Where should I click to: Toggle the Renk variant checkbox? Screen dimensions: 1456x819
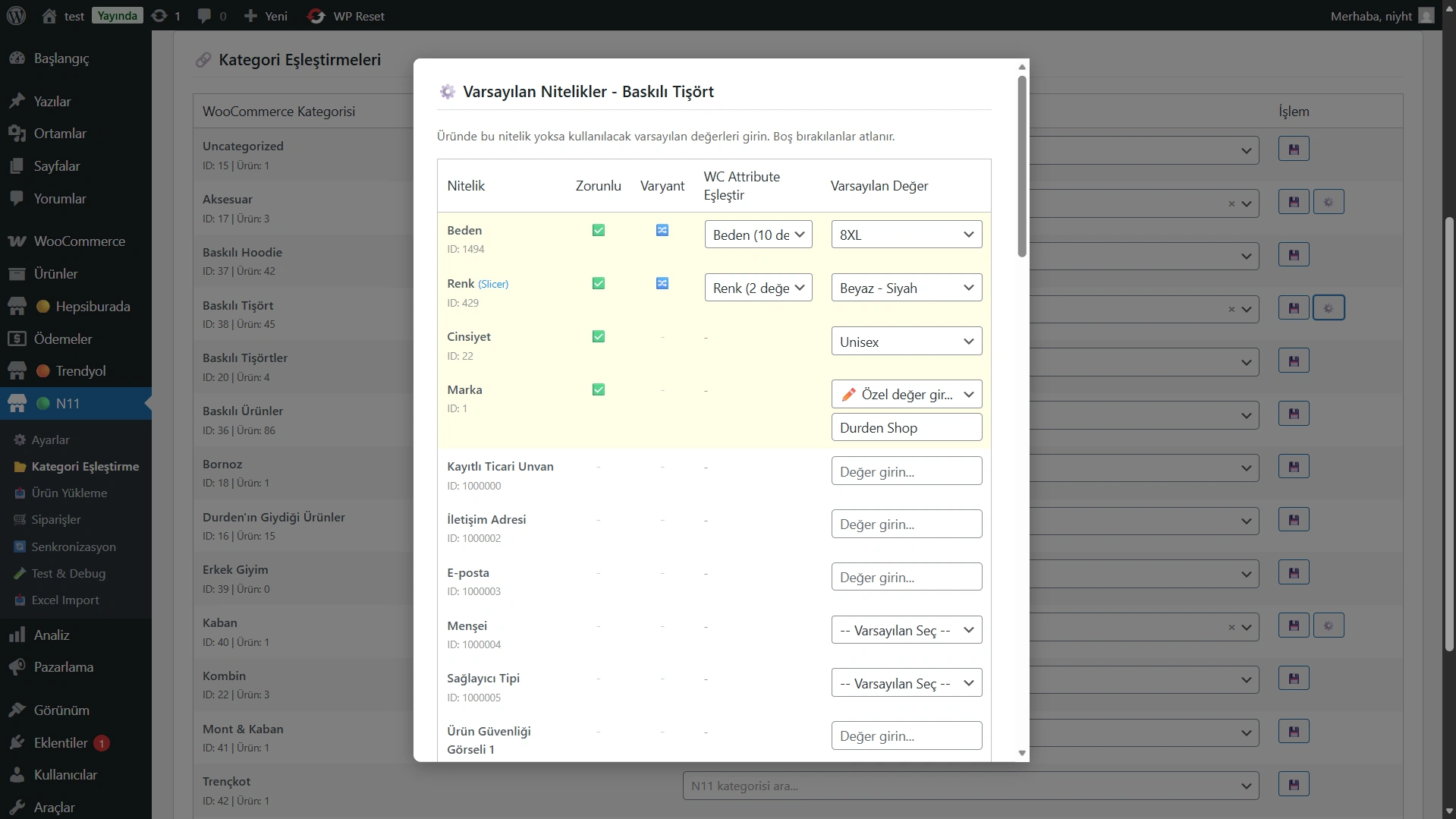pos(662,284)
